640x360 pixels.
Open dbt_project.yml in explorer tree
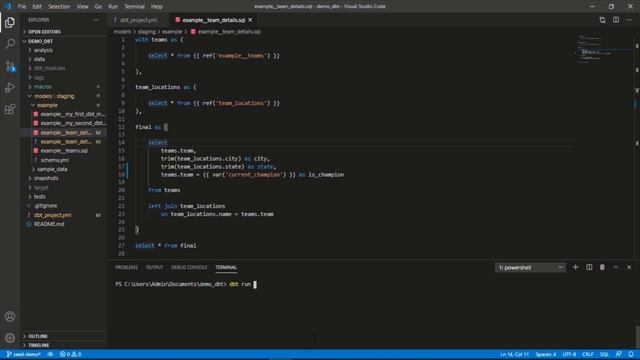(53, 215)
